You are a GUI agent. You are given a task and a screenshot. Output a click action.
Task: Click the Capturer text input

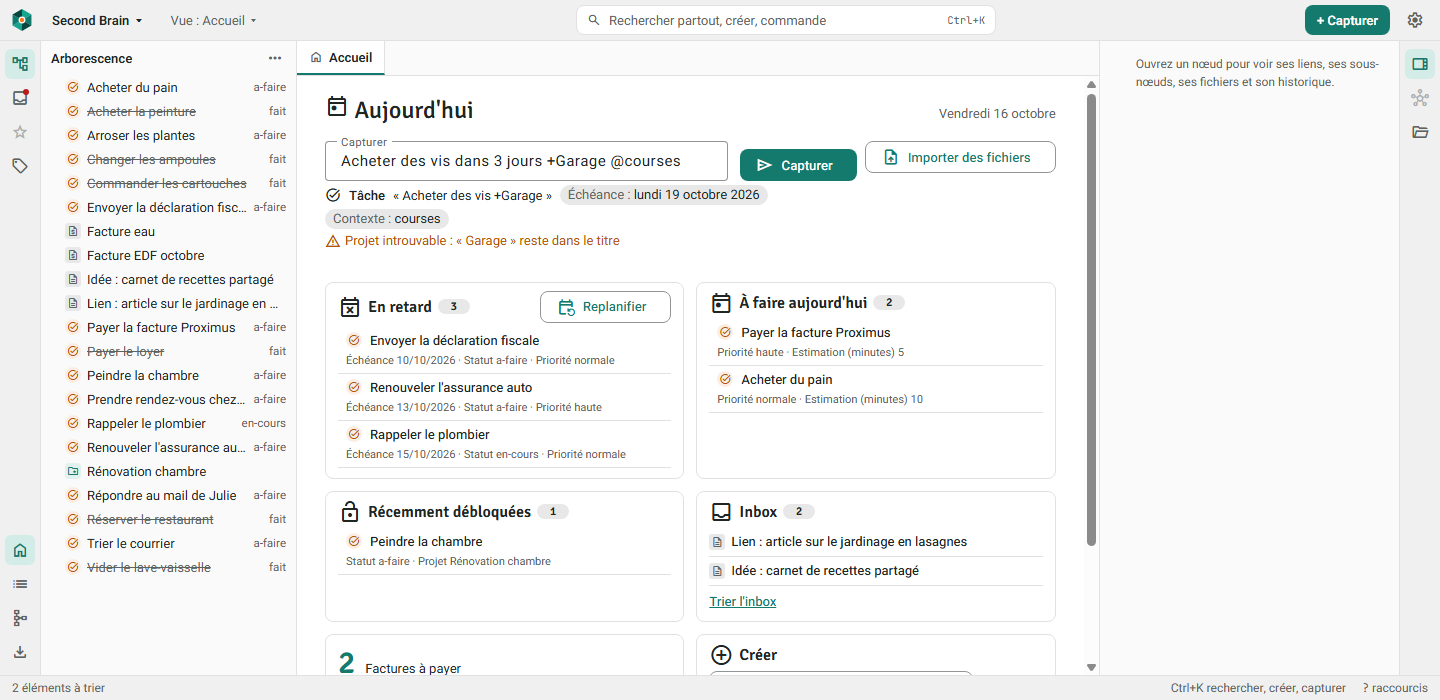point(526,161)
